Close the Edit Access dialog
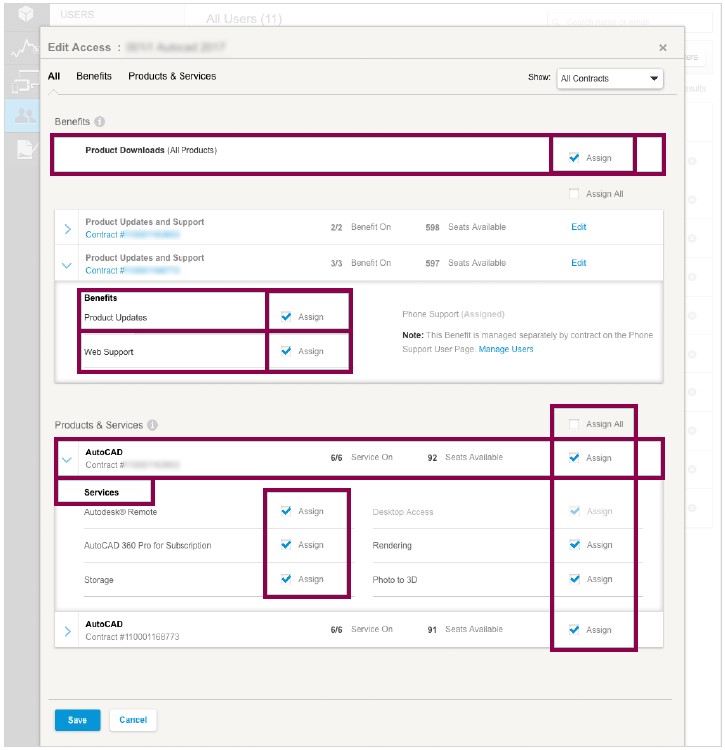The height and width of the screenshot is (750, 725). 662,47
